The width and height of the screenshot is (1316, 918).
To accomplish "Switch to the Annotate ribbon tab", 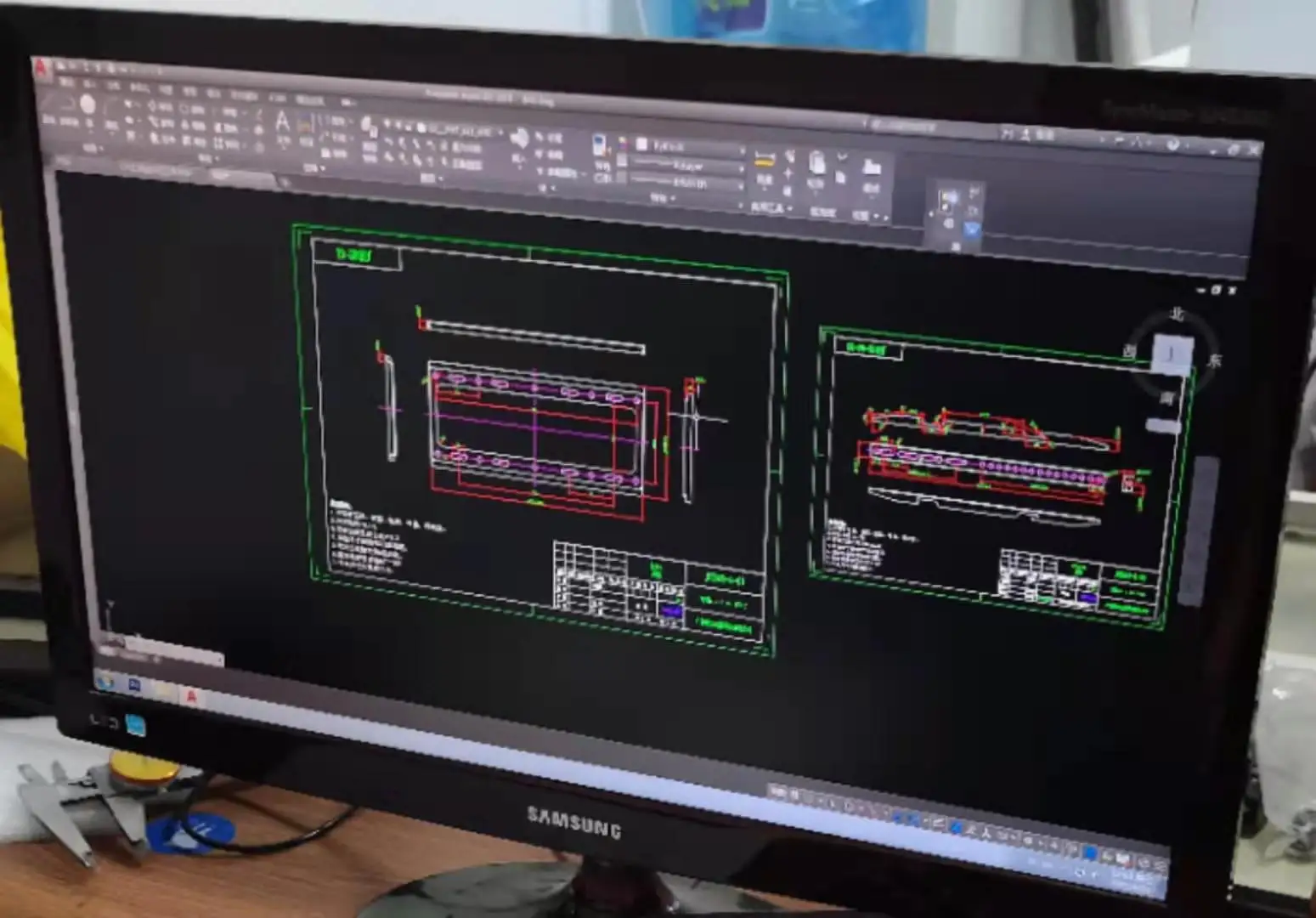I will 113,85.
